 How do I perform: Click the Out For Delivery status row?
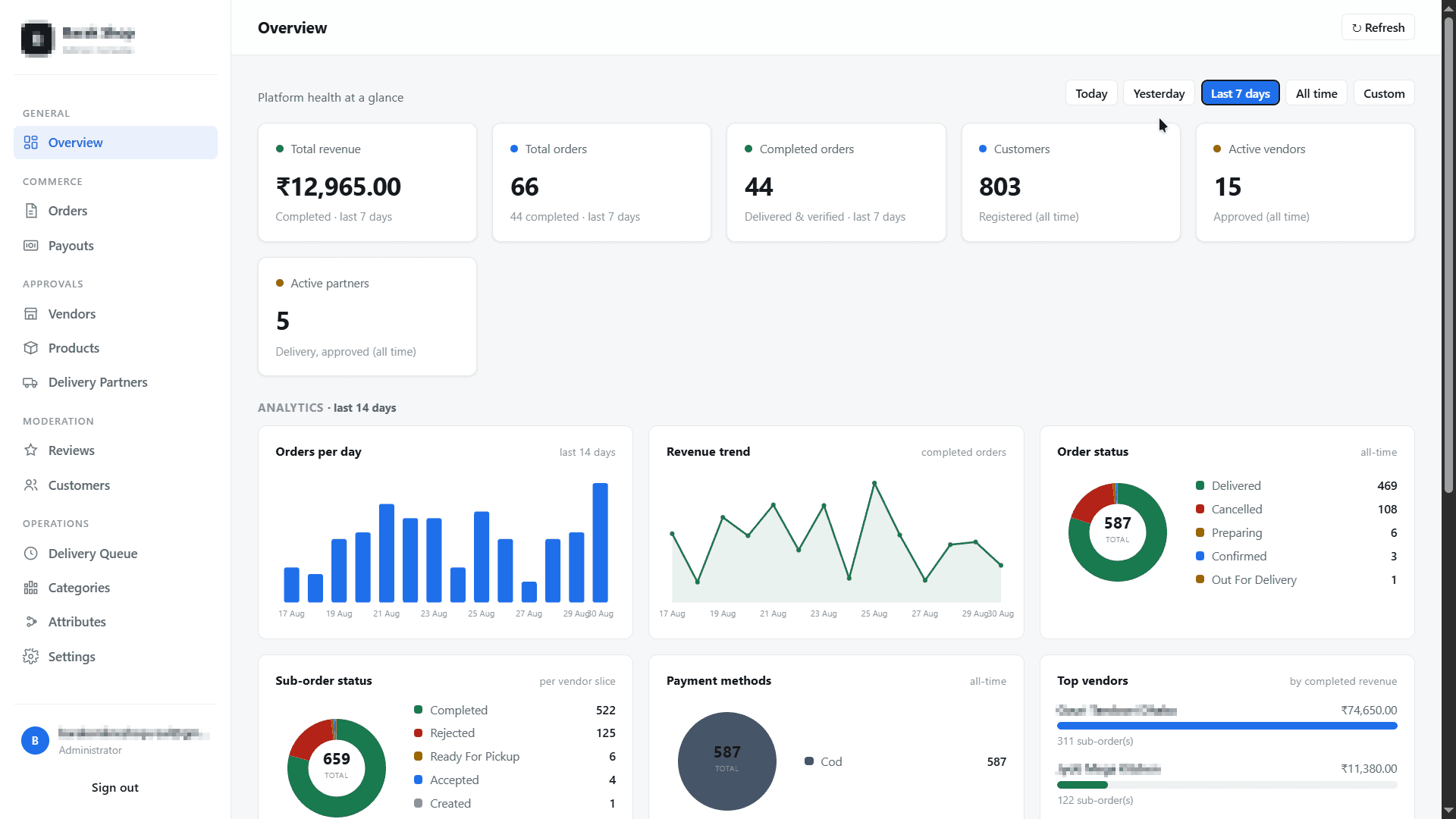point(1296,579)
